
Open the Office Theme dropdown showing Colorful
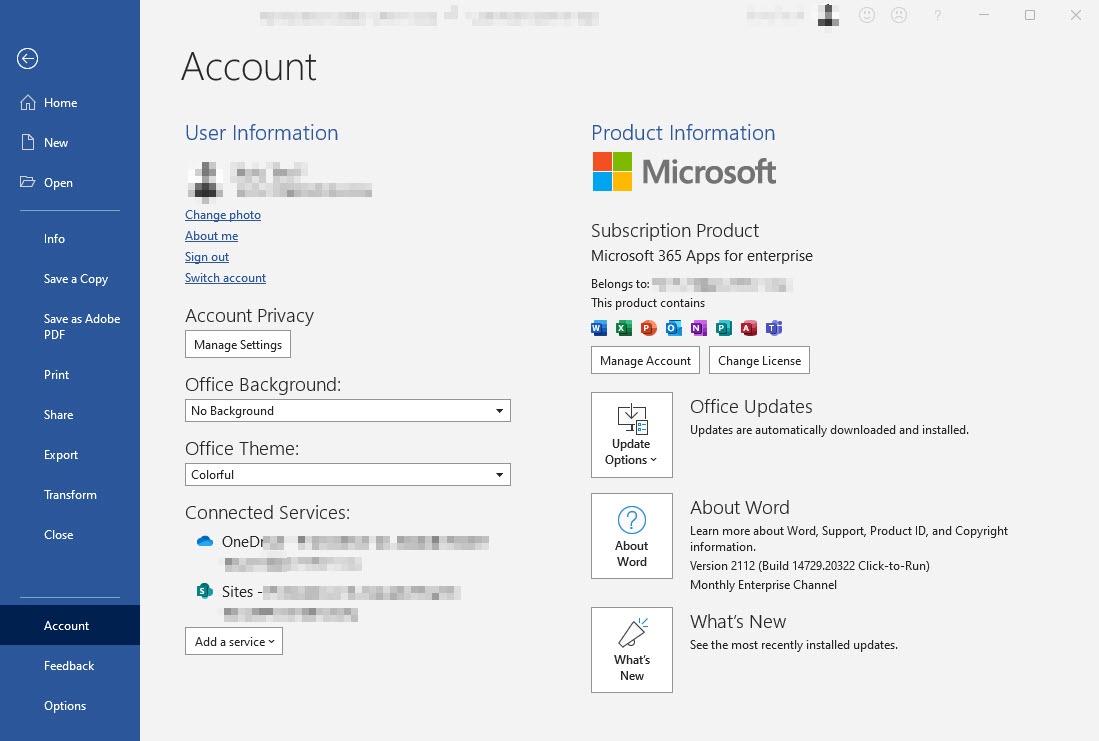pos(348,475)
